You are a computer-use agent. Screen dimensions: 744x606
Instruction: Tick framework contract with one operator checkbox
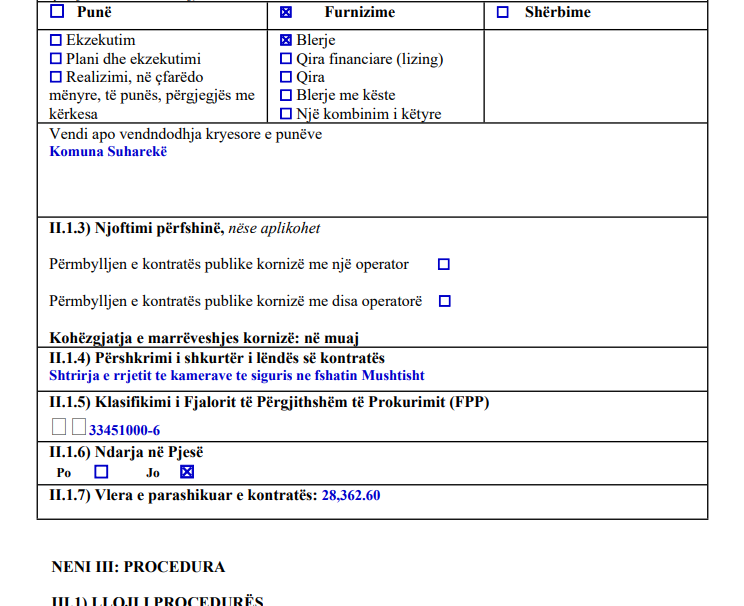coord(444,264)
